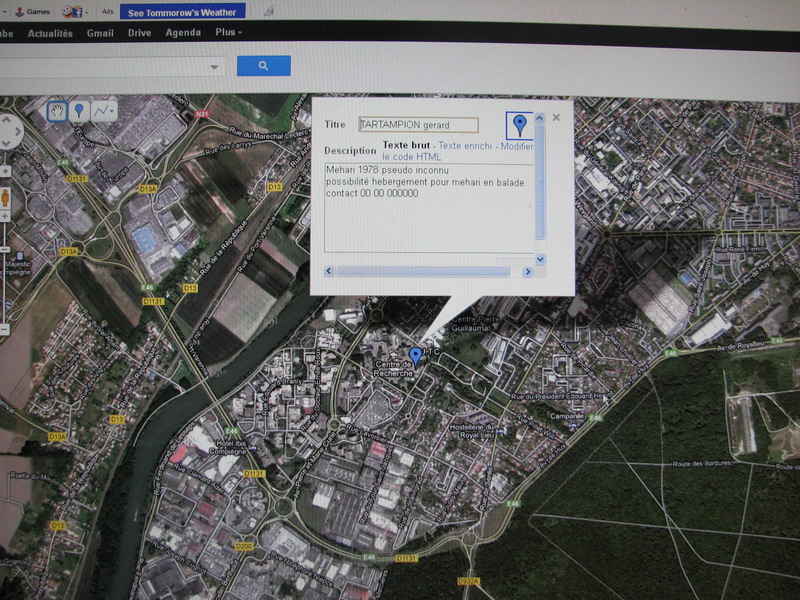
Task: Open the Actualités menu item
Action: coord(50,34)
